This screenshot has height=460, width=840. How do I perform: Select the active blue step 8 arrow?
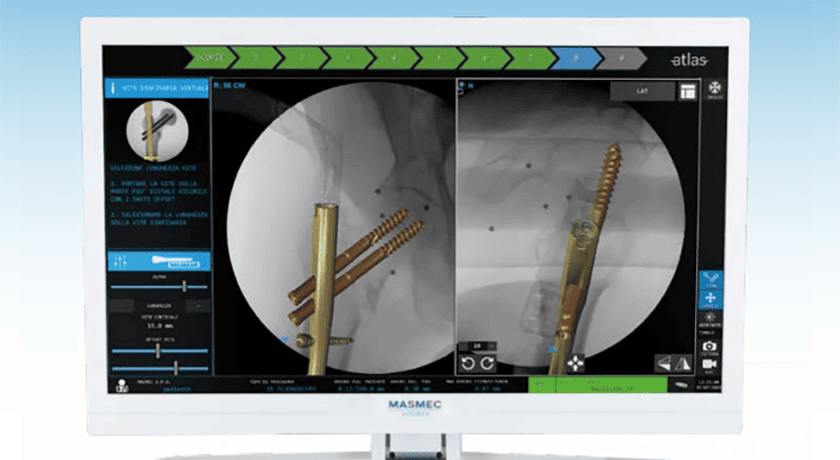(576, 58)
